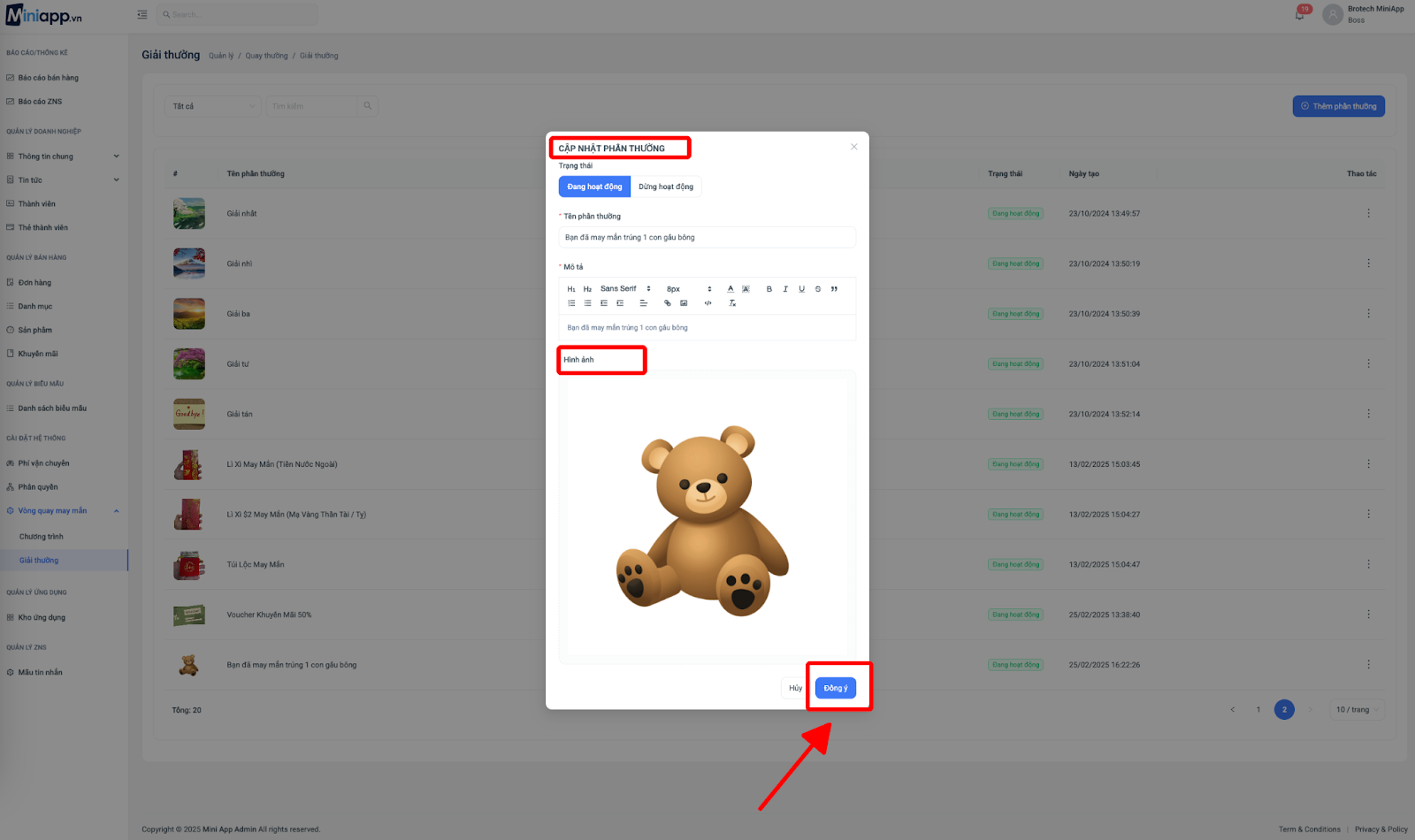Click the teddy bear image upload area

click(x=707, y=517)
